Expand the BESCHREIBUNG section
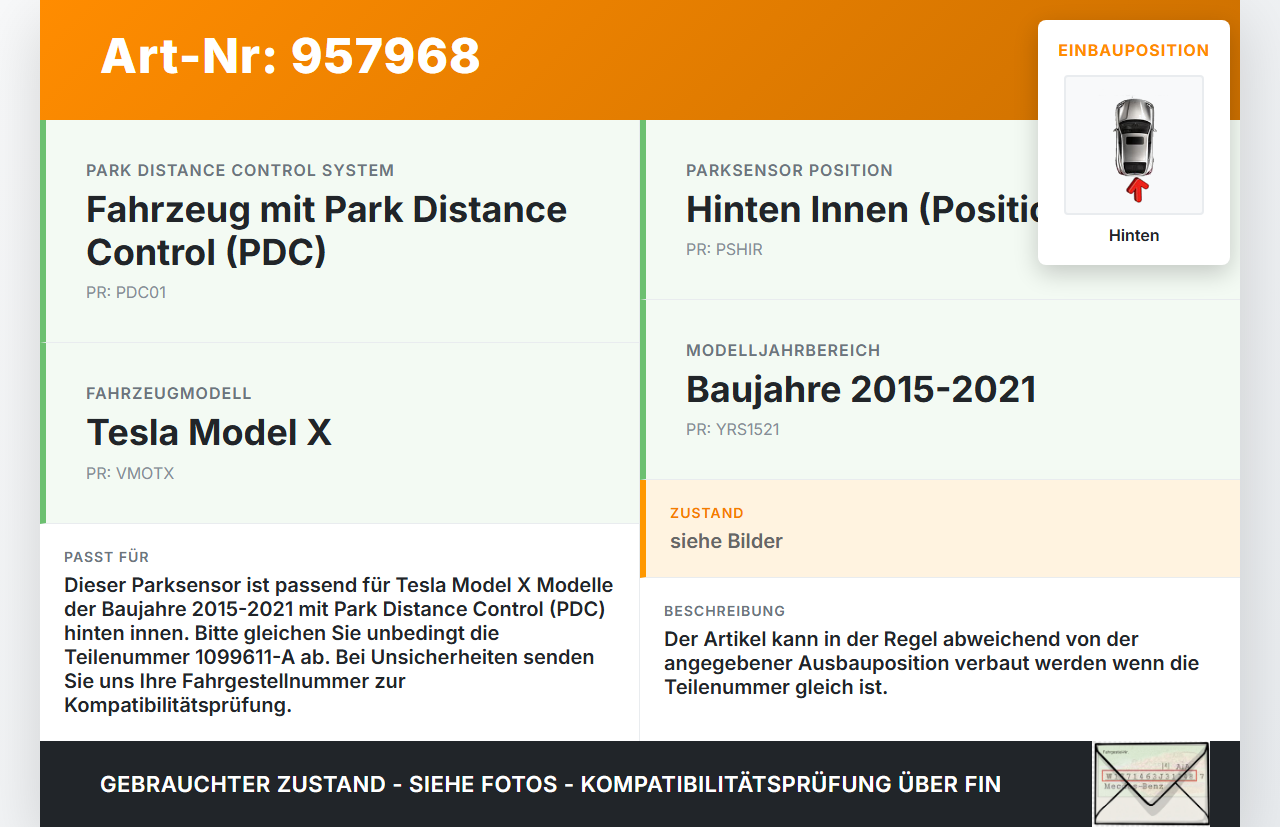 click(x=725, y=611)
